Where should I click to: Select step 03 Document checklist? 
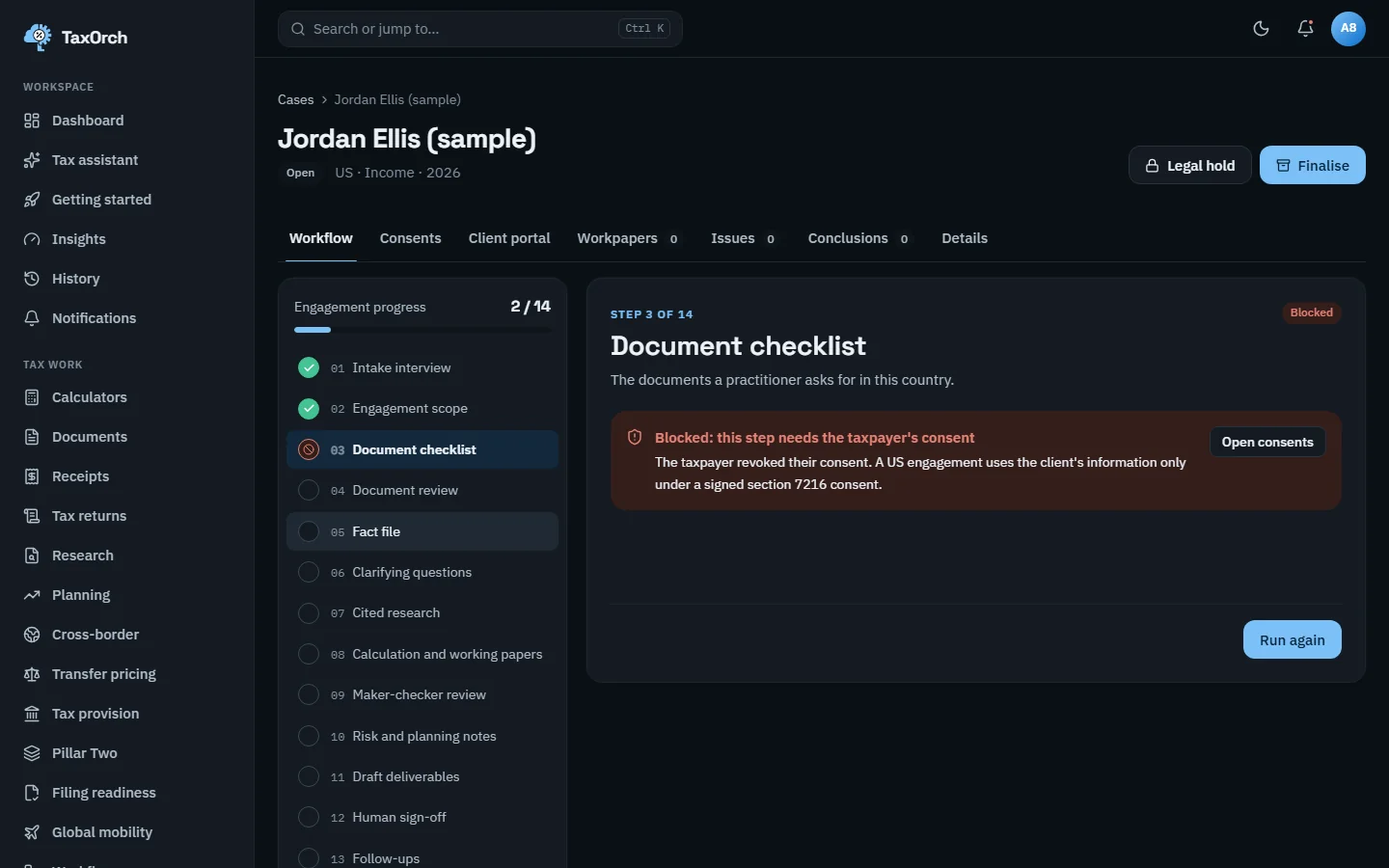tap(422, 449)
